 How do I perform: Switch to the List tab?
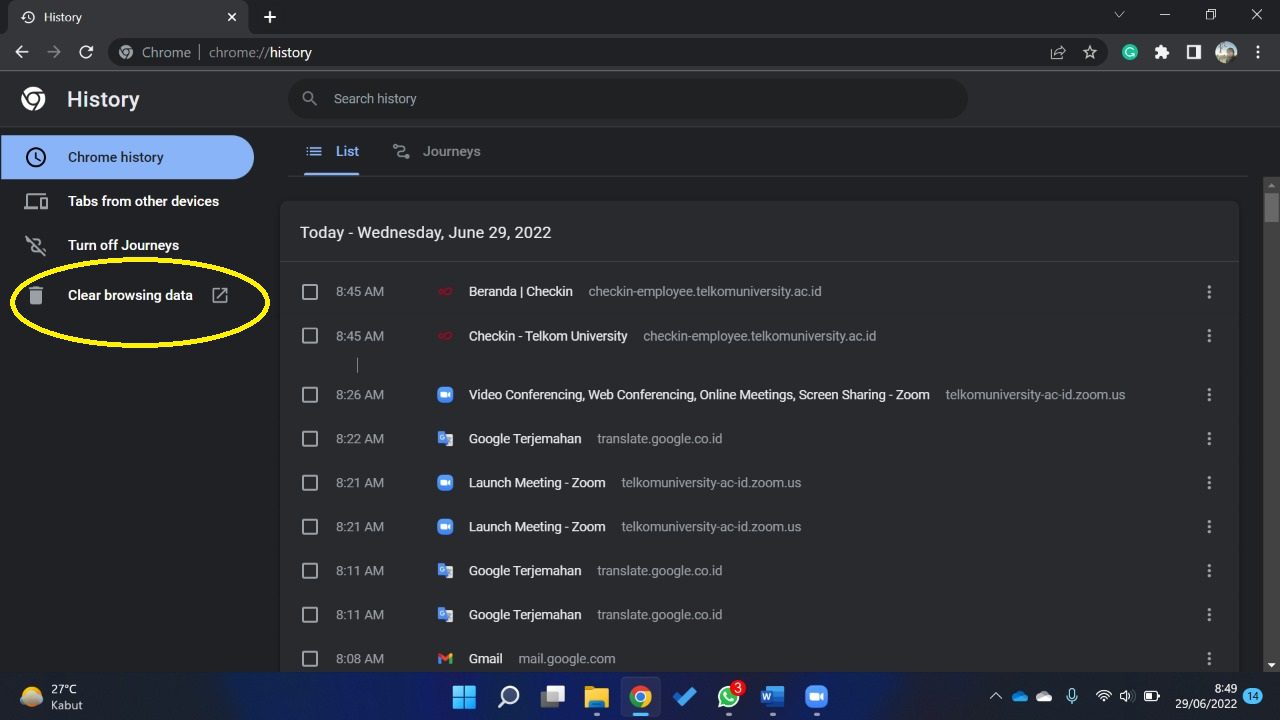pyautogui.click(x=332, y=151)
